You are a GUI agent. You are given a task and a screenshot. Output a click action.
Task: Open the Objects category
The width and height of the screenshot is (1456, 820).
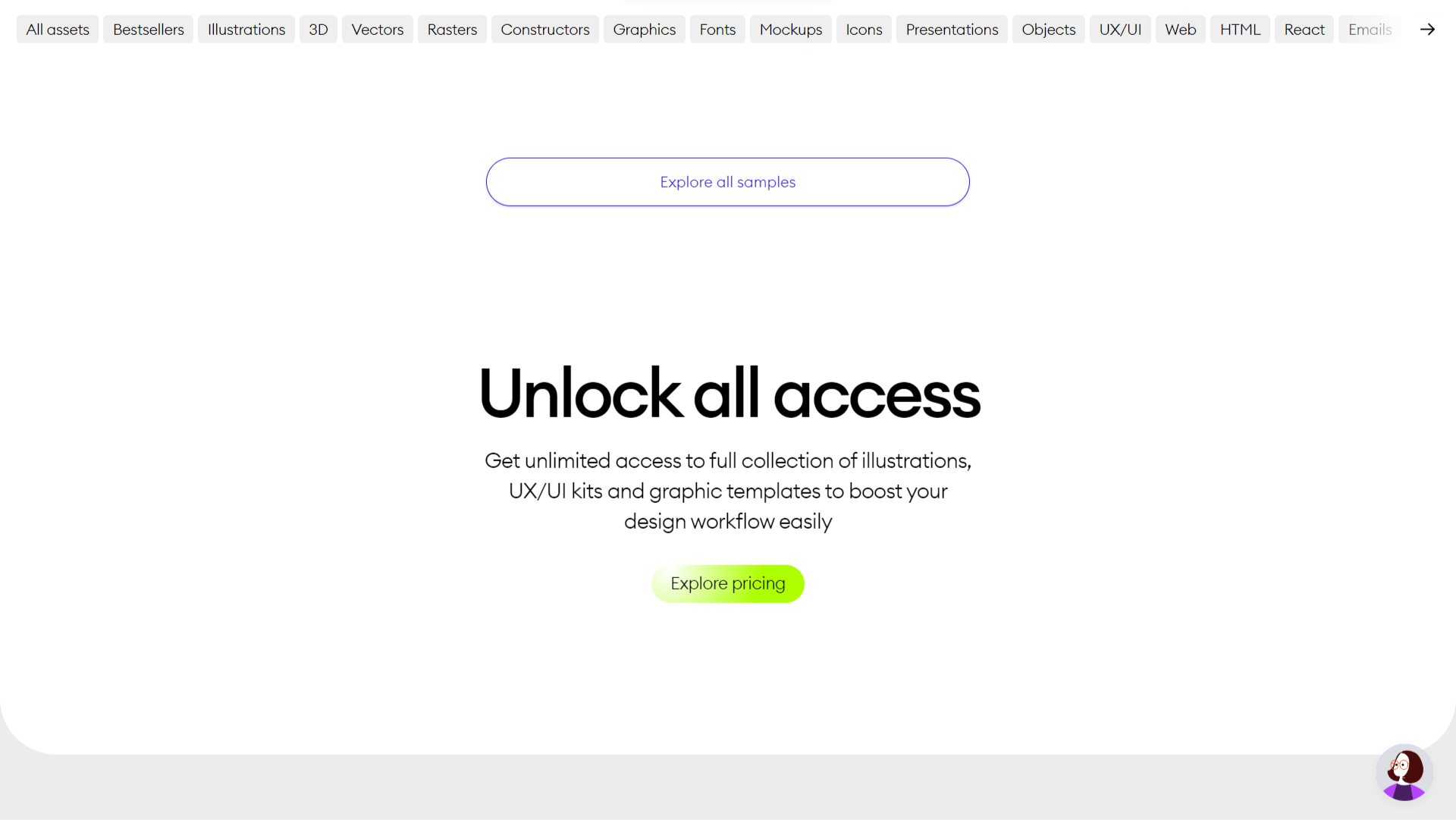coord(1049,30)
